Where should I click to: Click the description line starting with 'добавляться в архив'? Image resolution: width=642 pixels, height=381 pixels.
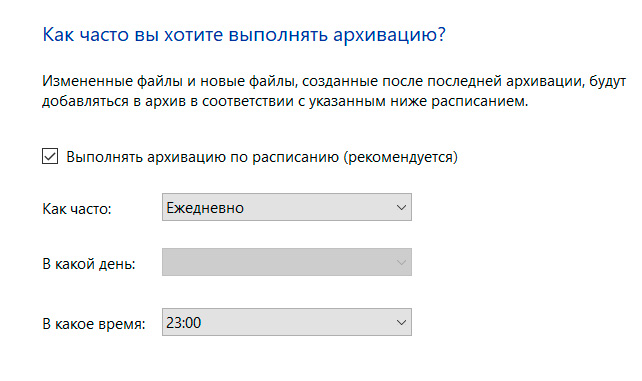(285, 101)
